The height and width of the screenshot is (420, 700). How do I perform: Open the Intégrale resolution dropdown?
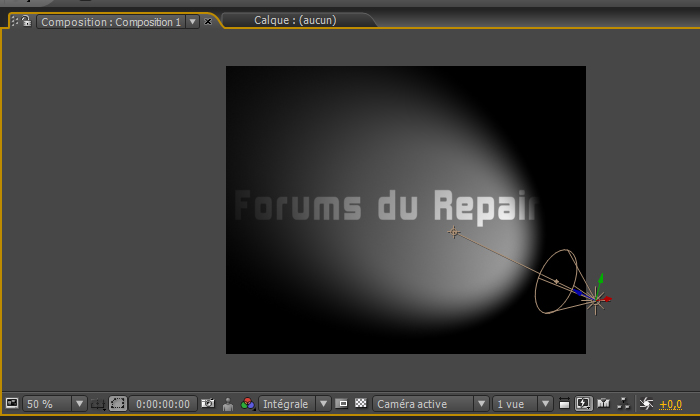click(x=295, y=404)
